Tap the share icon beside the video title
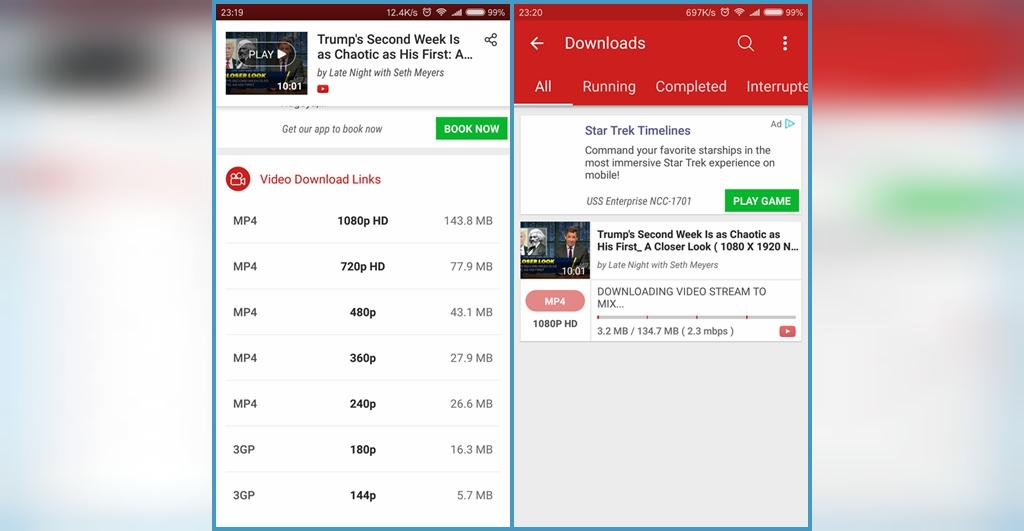Screen dimensions: 1024x531 (491, 40)
